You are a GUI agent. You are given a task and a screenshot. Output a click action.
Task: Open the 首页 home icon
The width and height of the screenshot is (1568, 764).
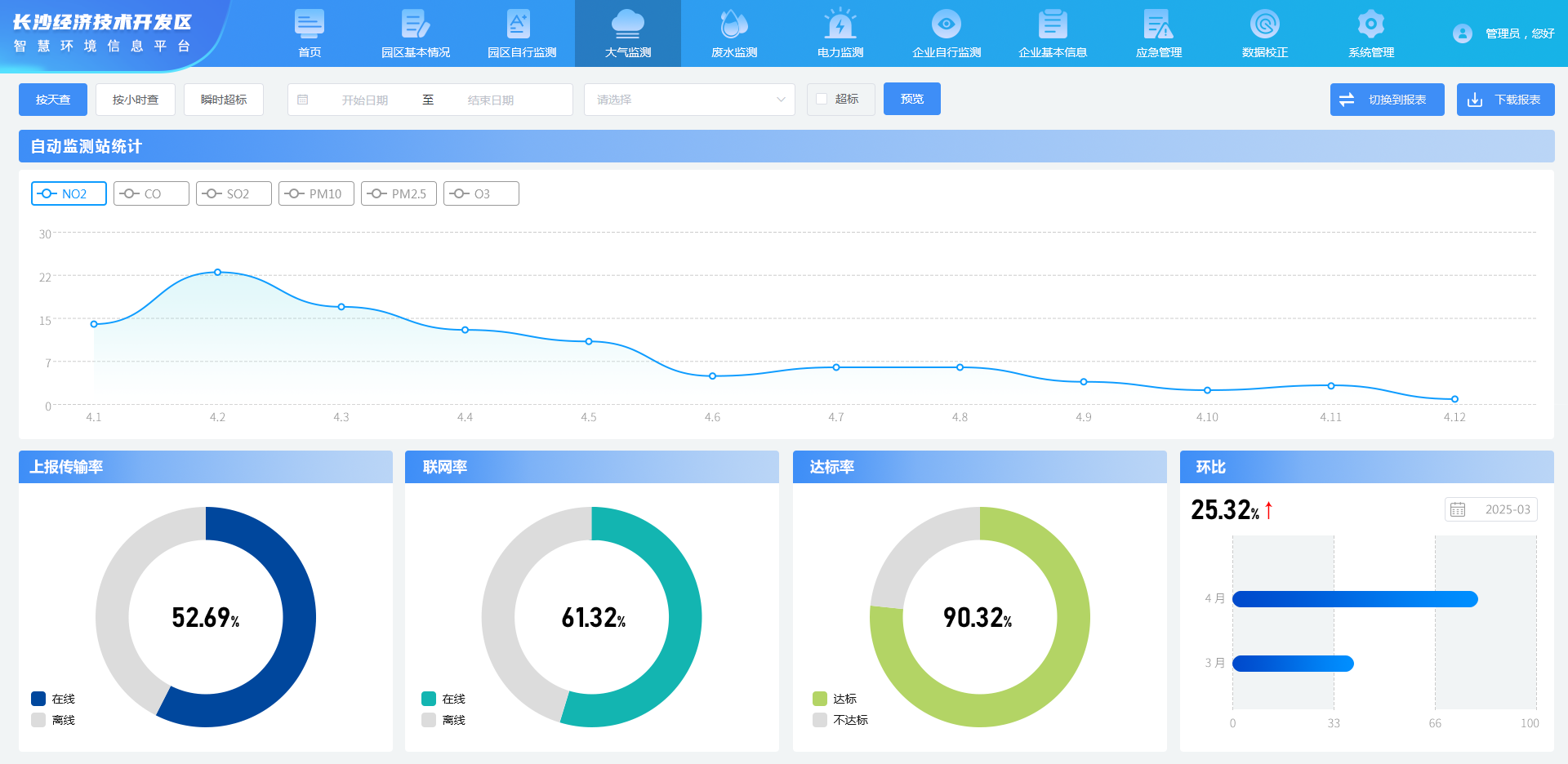pos(310,25)
